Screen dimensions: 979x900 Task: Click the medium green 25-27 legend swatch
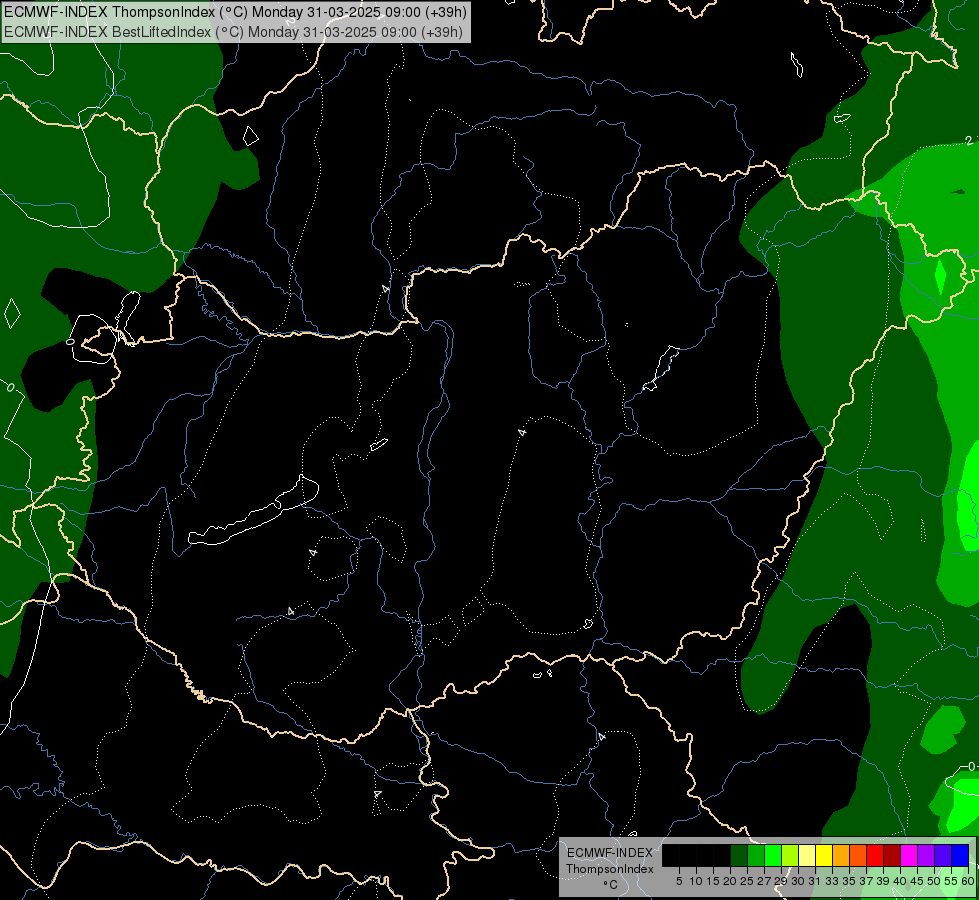click(x=756, y=855)
